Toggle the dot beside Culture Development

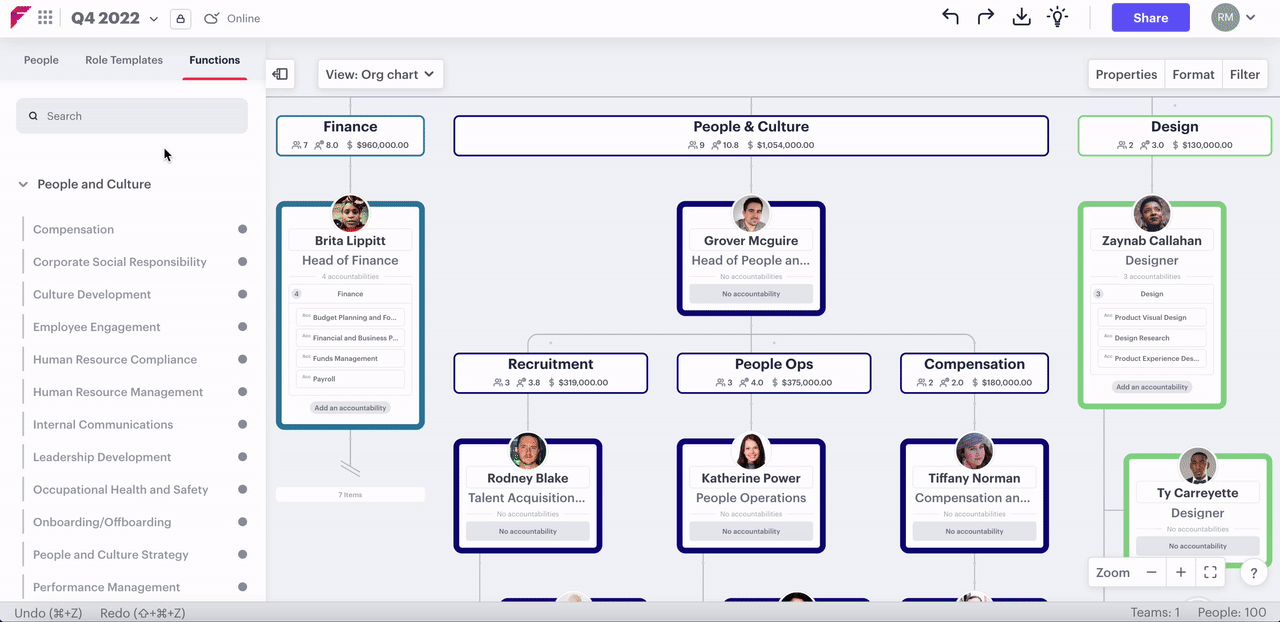[x=242, y=294]
